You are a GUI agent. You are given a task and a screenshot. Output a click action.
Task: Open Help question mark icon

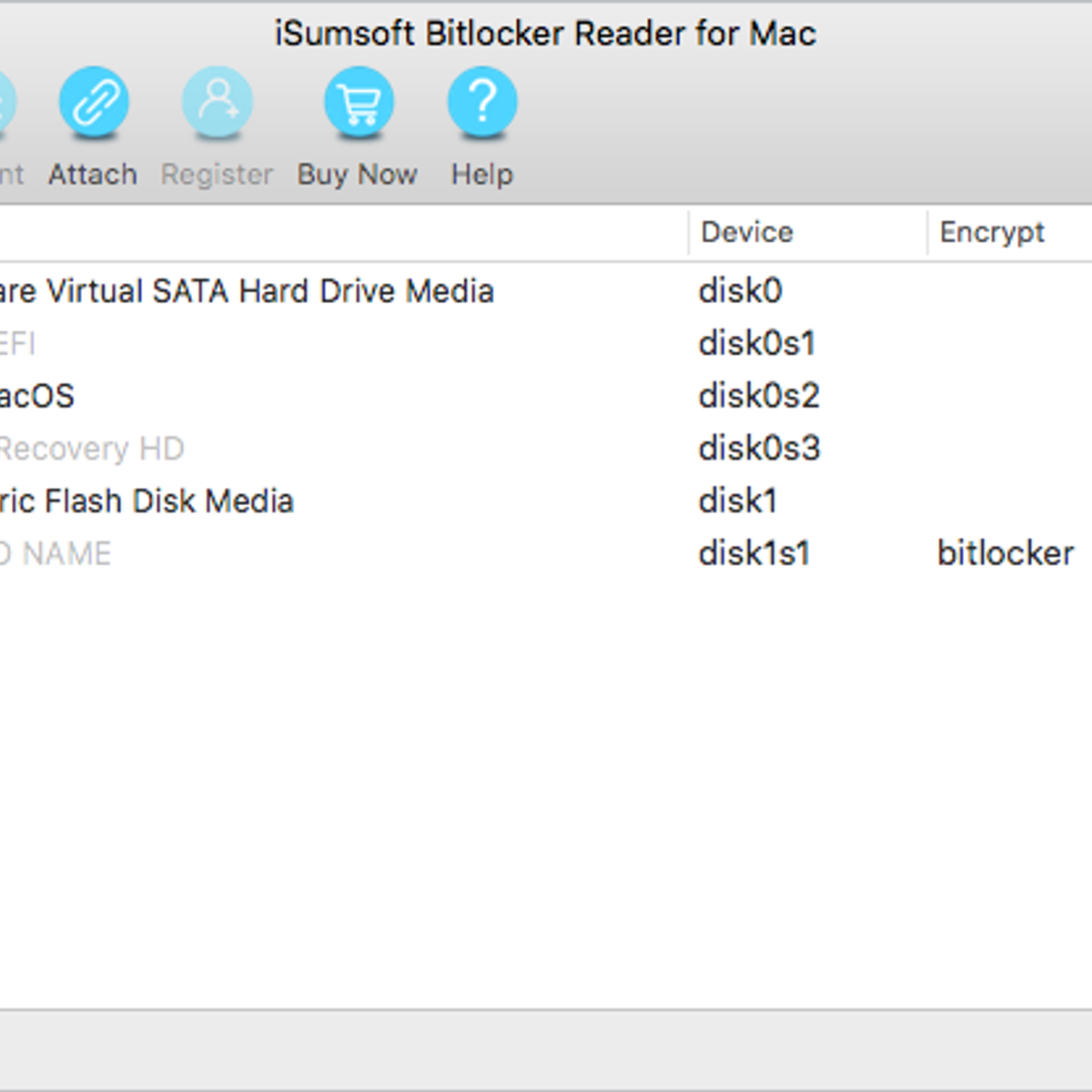point(482,102)
